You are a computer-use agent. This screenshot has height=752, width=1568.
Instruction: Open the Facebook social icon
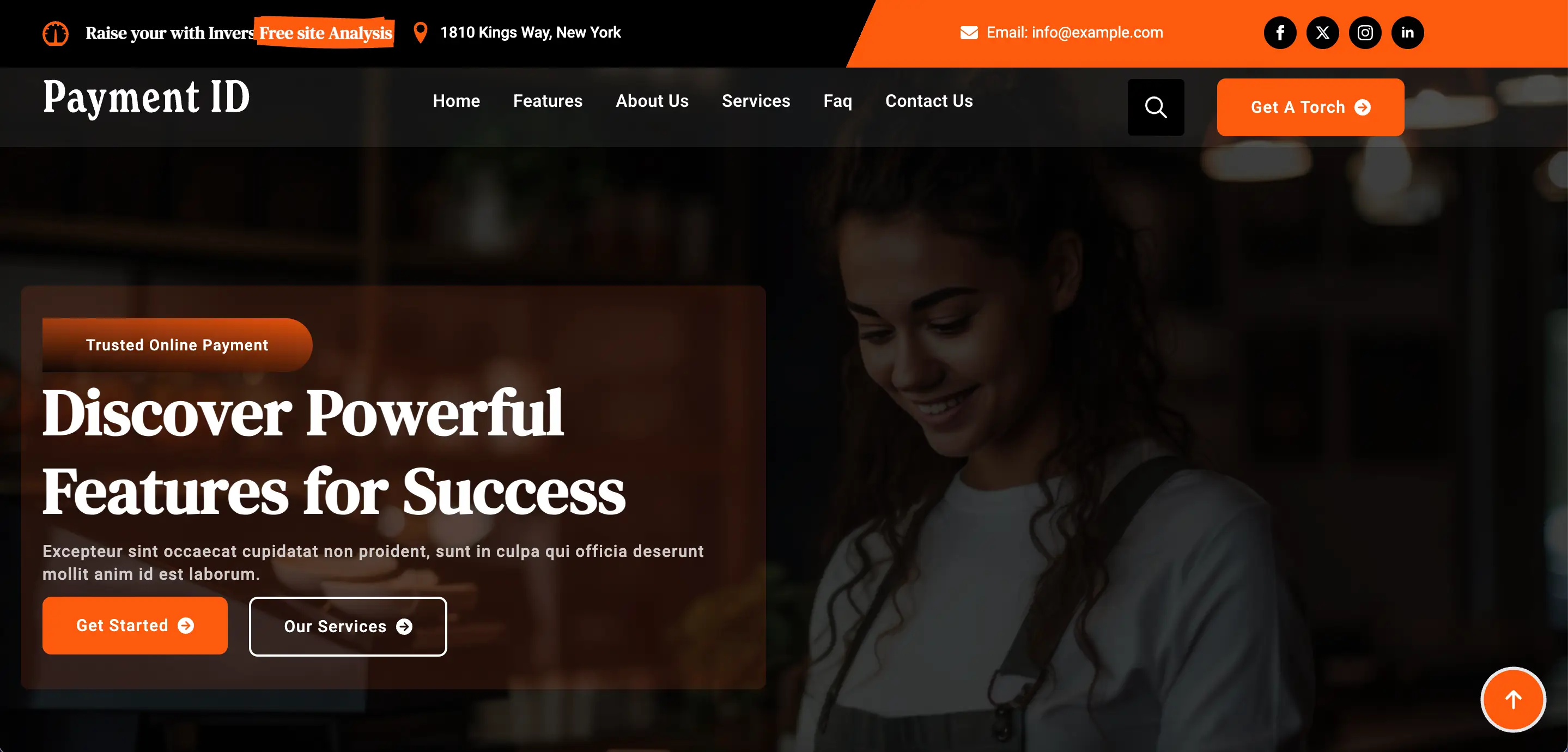pyautogui.click(x=1279, y=33)
